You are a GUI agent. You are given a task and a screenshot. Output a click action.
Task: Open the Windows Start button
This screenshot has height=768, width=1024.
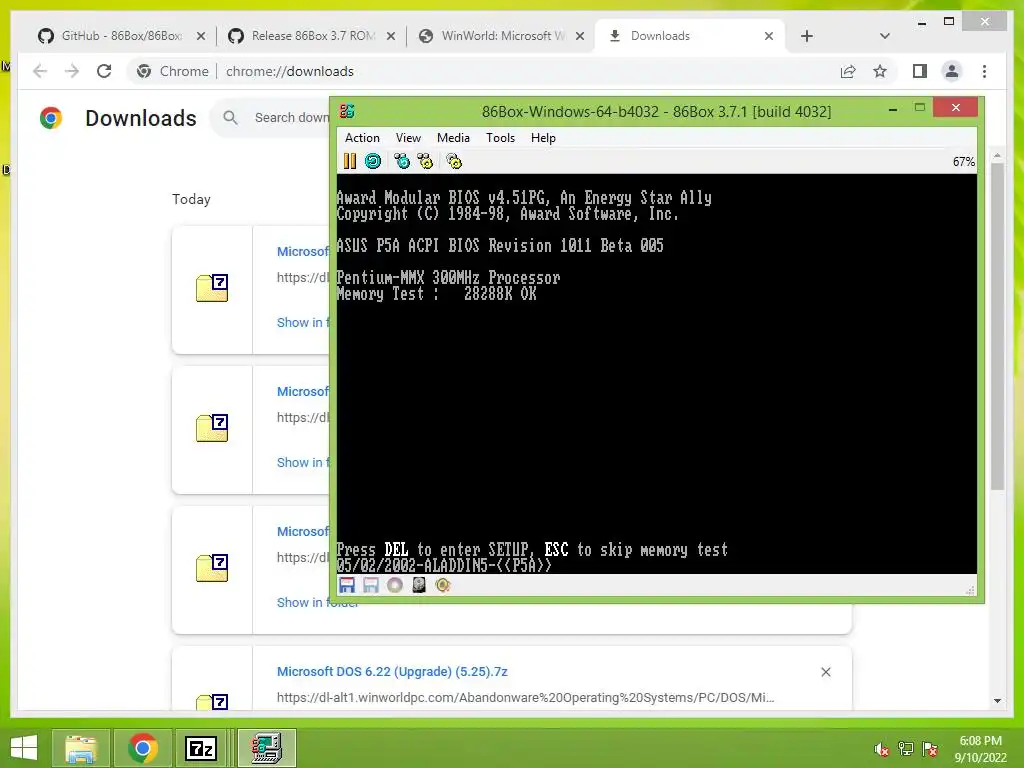tap(24, 748)
